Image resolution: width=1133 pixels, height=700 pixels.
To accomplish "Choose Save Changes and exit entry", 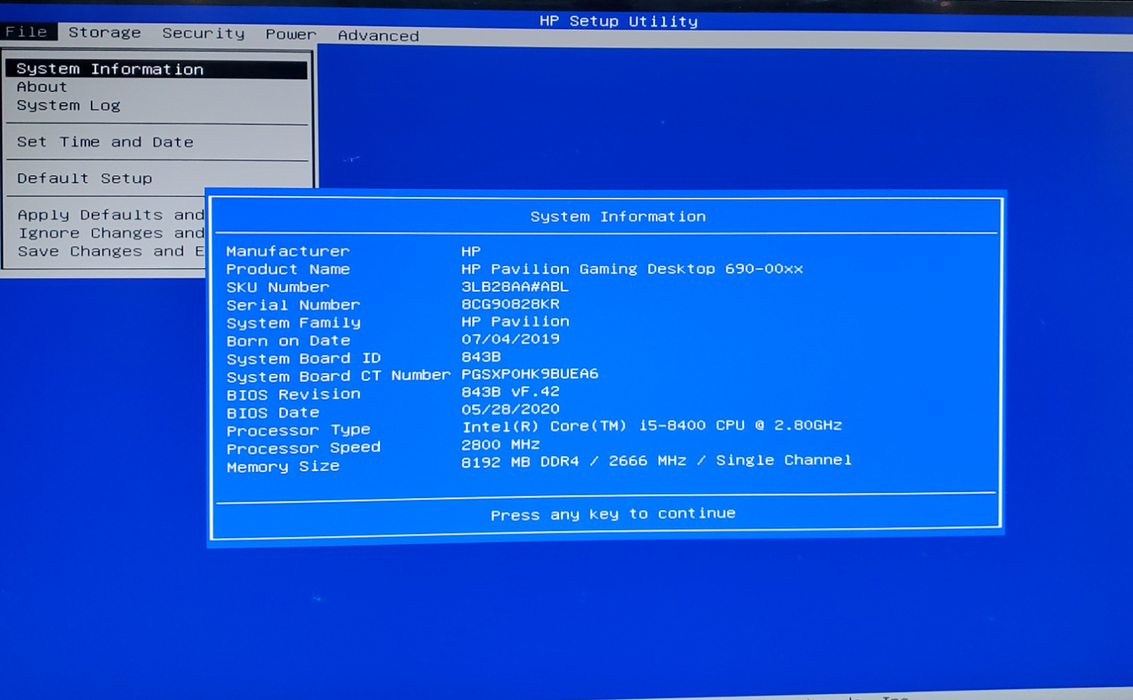I will [x=111, y=251].
